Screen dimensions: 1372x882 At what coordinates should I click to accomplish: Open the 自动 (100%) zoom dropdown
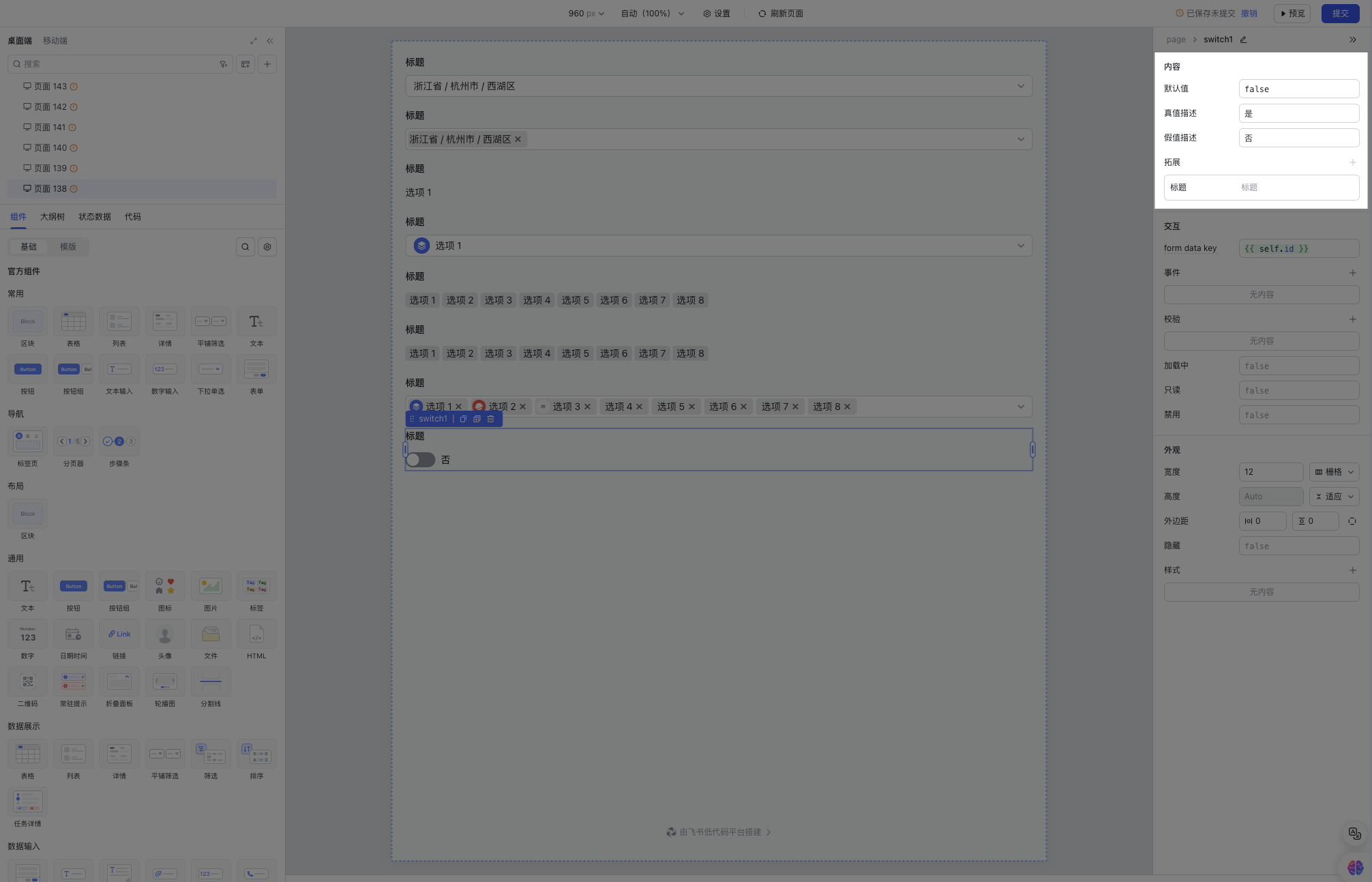point(653,14)
